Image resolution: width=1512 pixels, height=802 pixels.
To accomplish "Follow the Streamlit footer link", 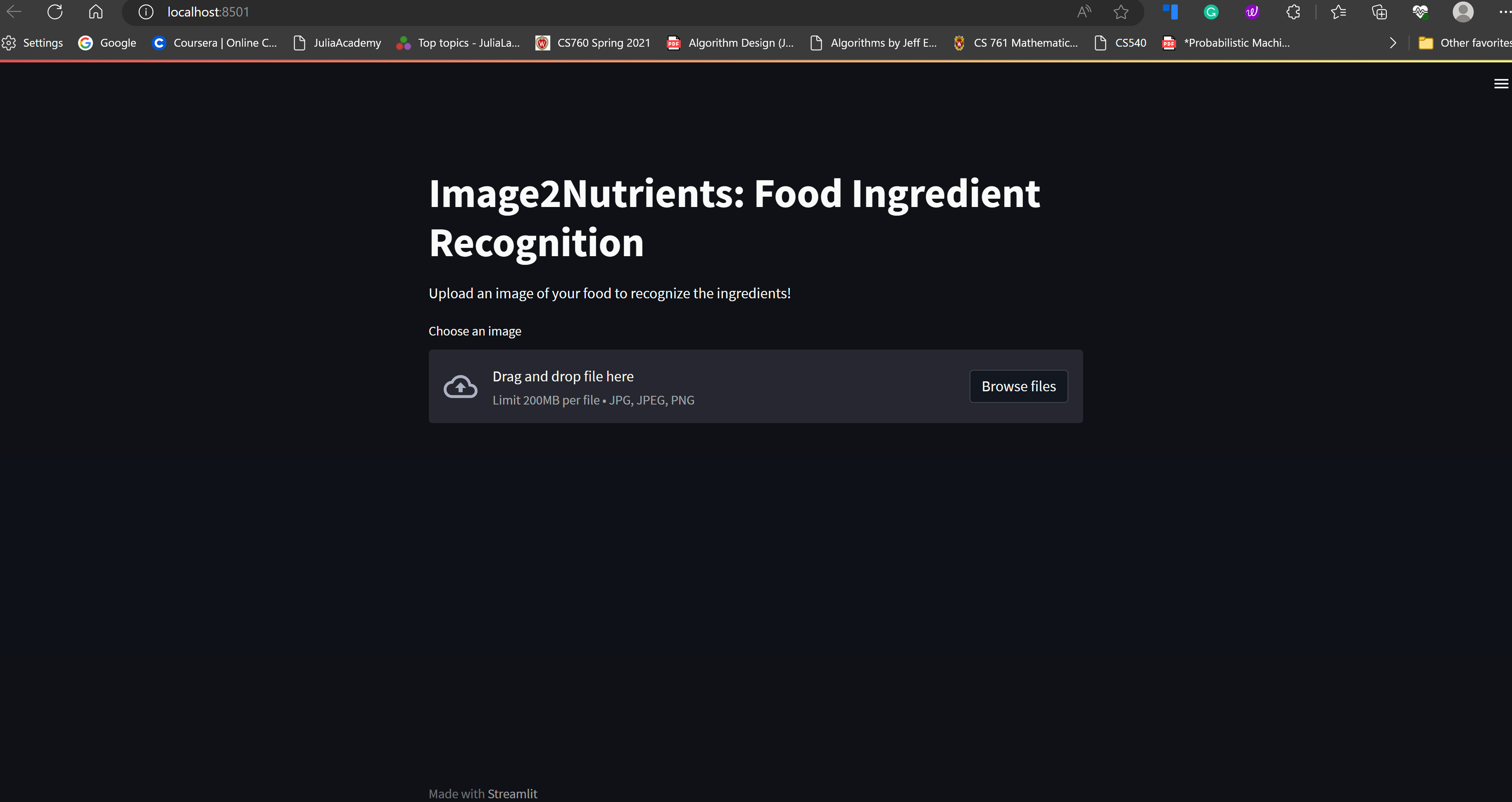I will click(512, 794).
